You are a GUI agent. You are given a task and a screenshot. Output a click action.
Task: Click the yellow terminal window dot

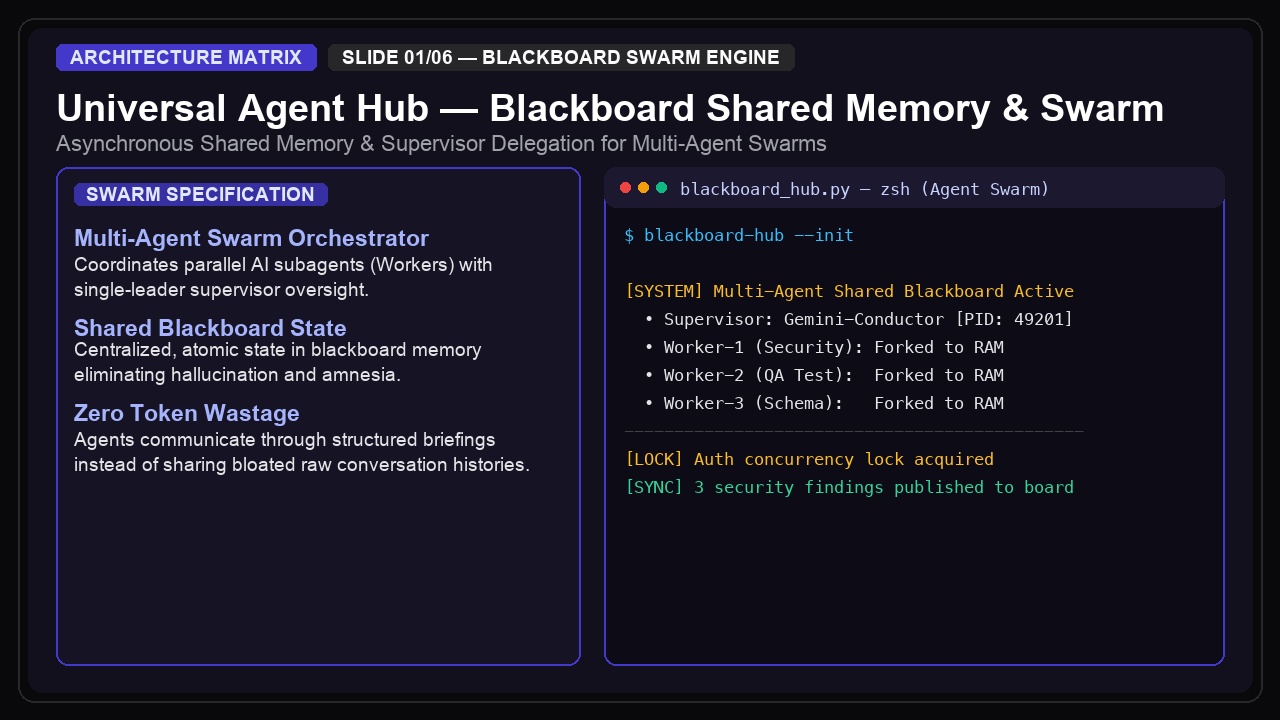coord(643,188)
